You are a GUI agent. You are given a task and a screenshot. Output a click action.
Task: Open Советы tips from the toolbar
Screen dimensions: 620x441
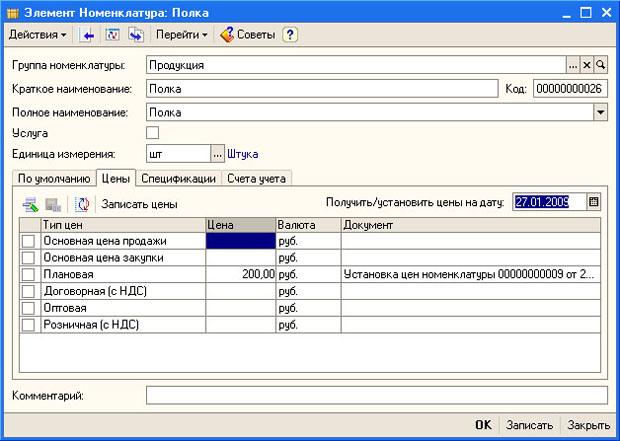click(x=250, y=35)
